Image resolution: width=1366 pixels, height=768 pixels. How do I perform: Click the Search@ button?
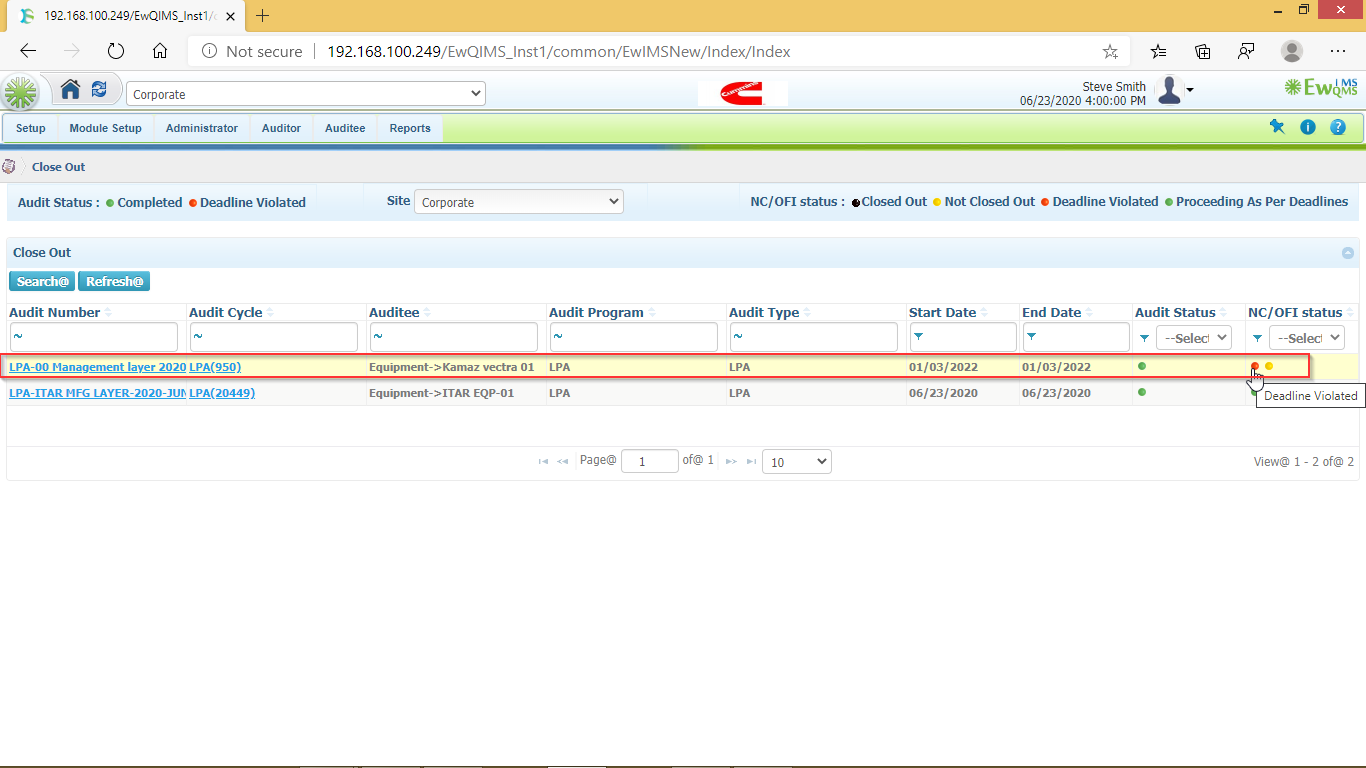[43, 282]
